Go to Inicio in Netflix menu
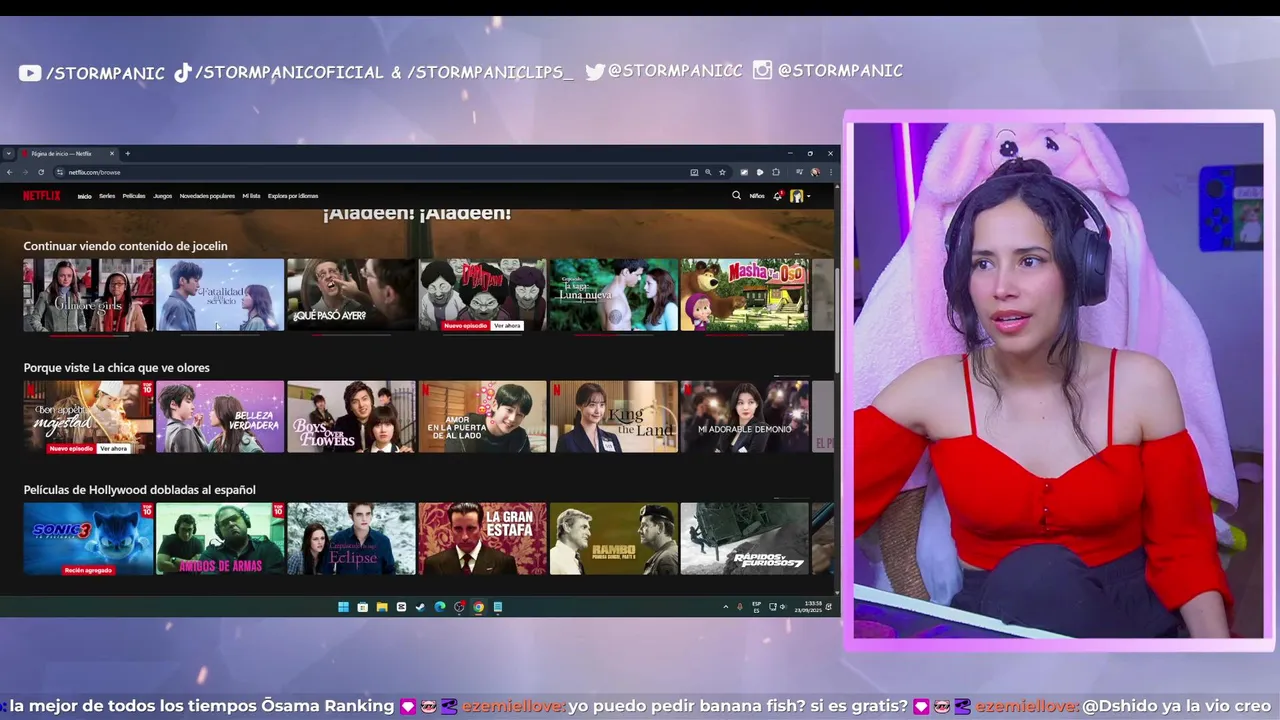This screenshot has width=1280, height=720. coord(85,196)
